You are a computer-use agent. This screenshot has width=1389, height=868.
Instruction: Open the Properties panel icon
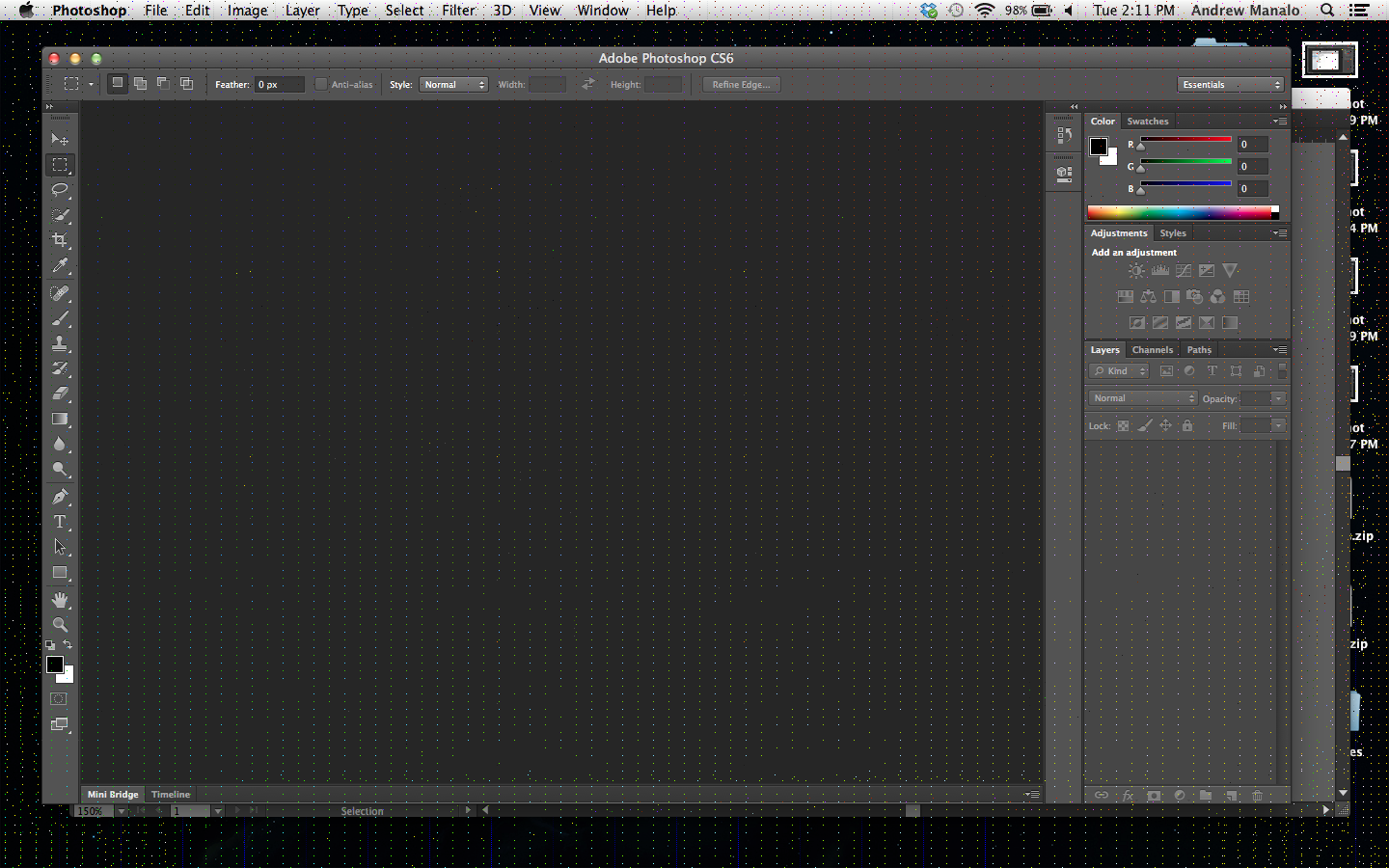click(1064, 174)
